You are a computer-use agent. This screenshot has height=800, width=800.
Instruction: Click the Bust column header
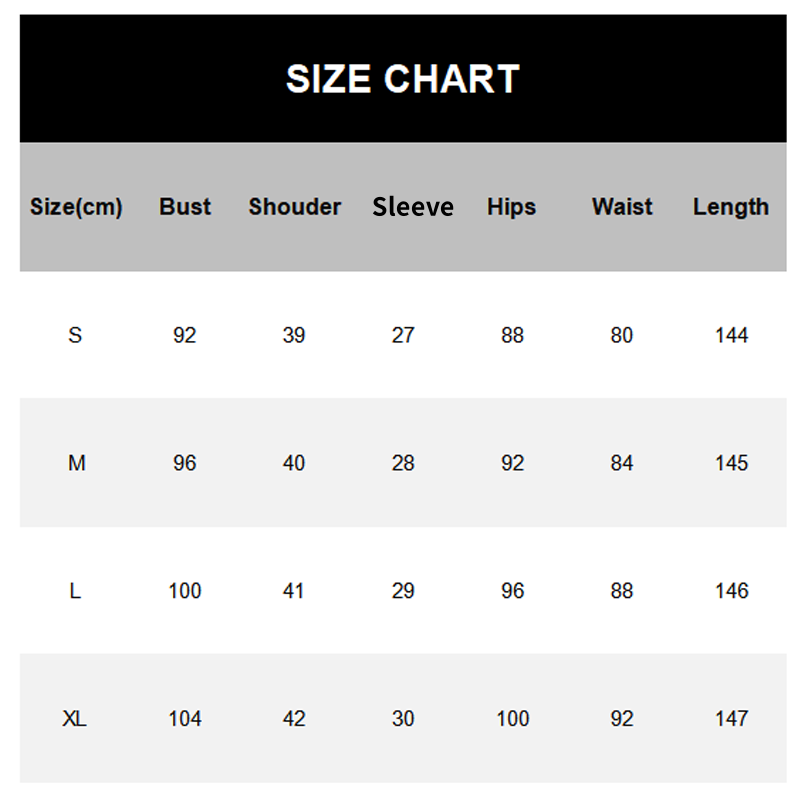[185, 207]
